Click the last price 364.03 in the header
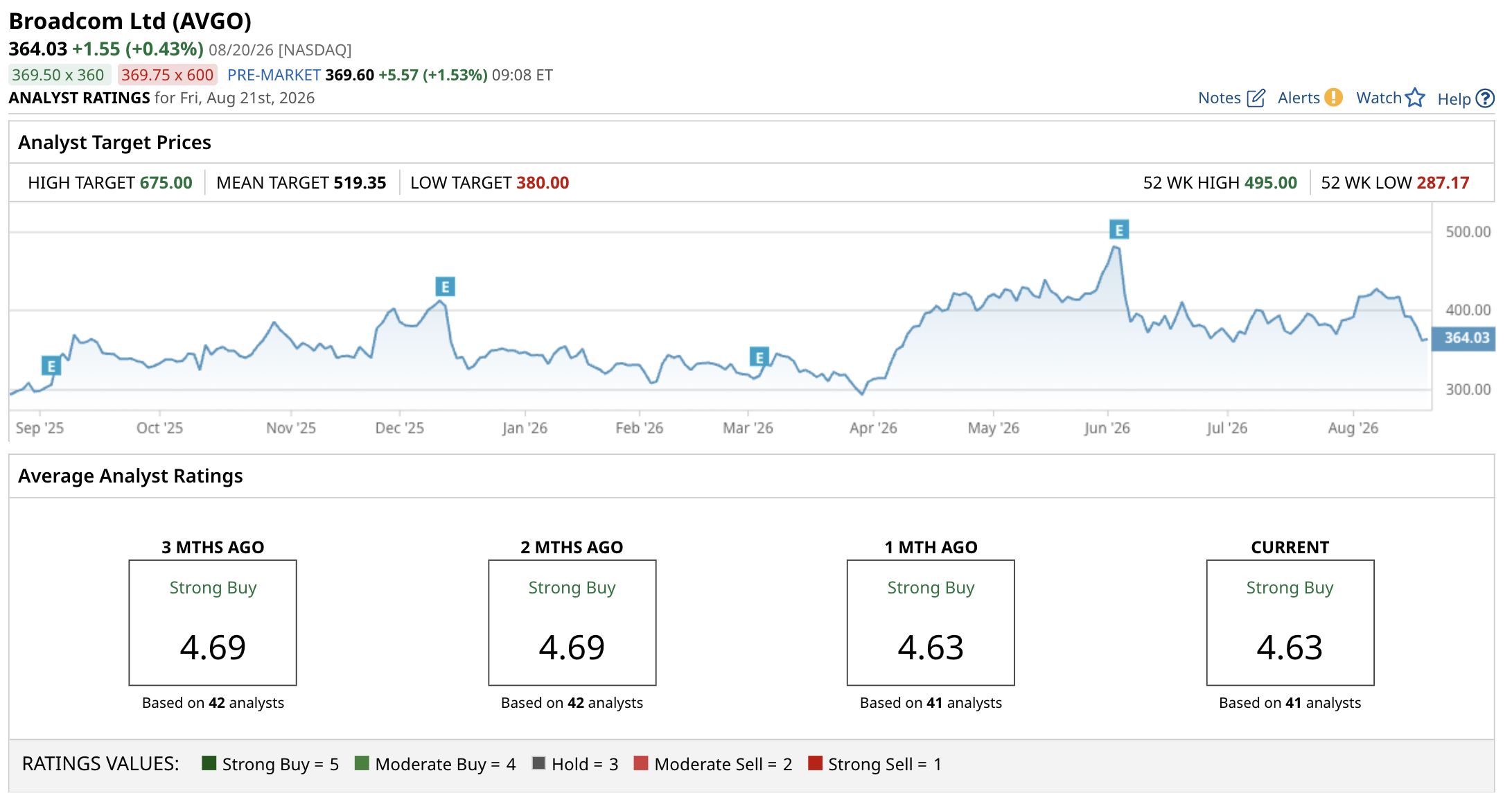The image size is (1512, 807). pos(38,49)
